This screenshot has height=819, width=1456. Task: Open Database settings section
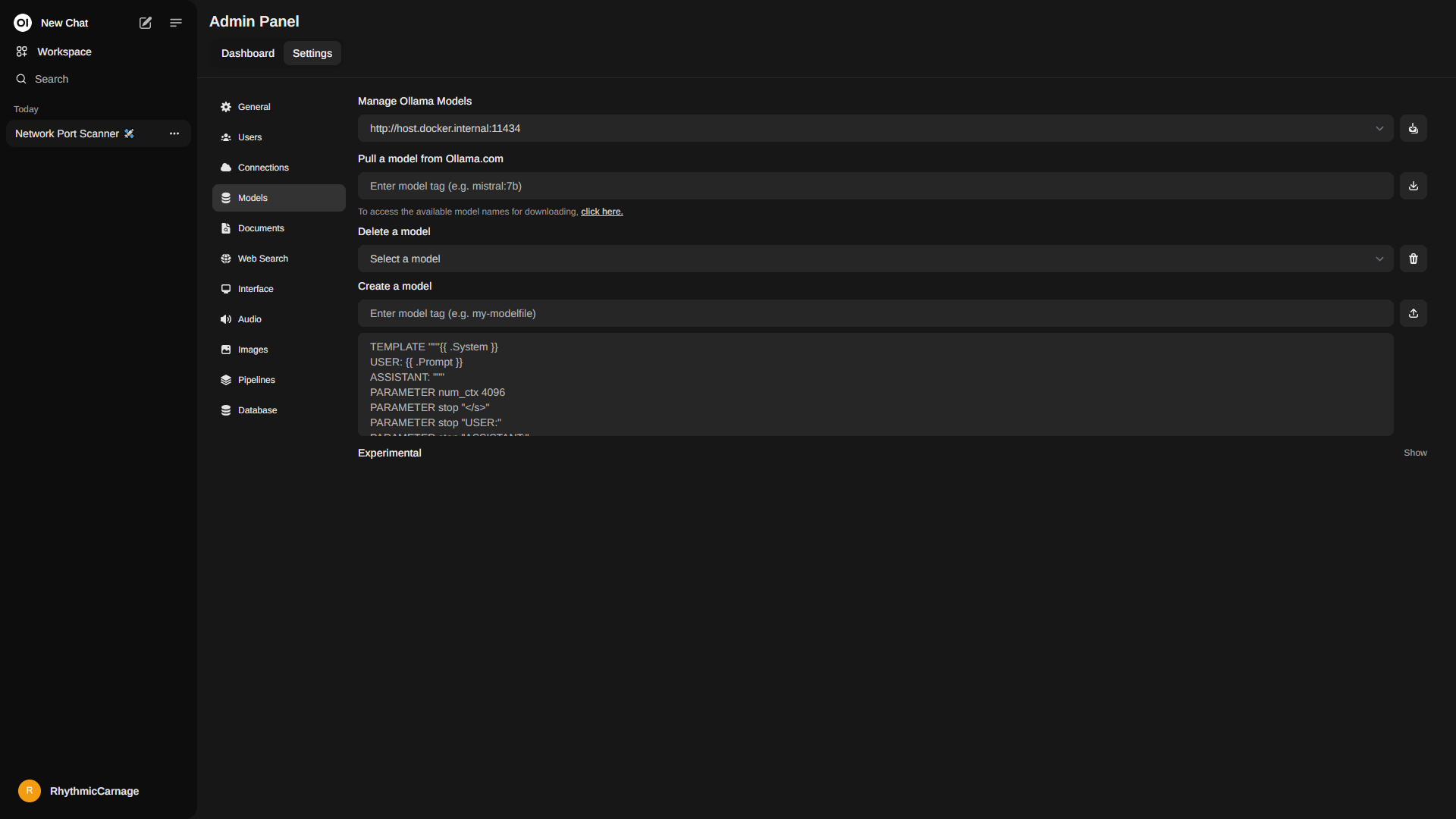coord(279,410)
